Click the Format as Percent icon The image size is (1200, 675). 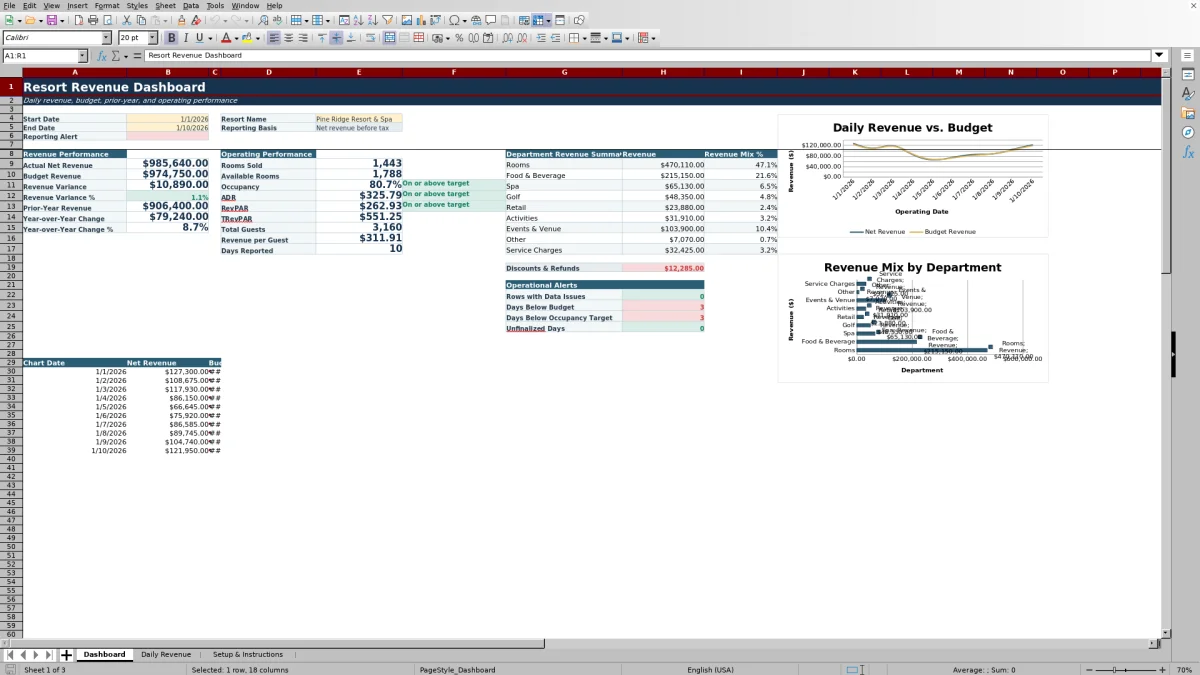click(459, 38)
